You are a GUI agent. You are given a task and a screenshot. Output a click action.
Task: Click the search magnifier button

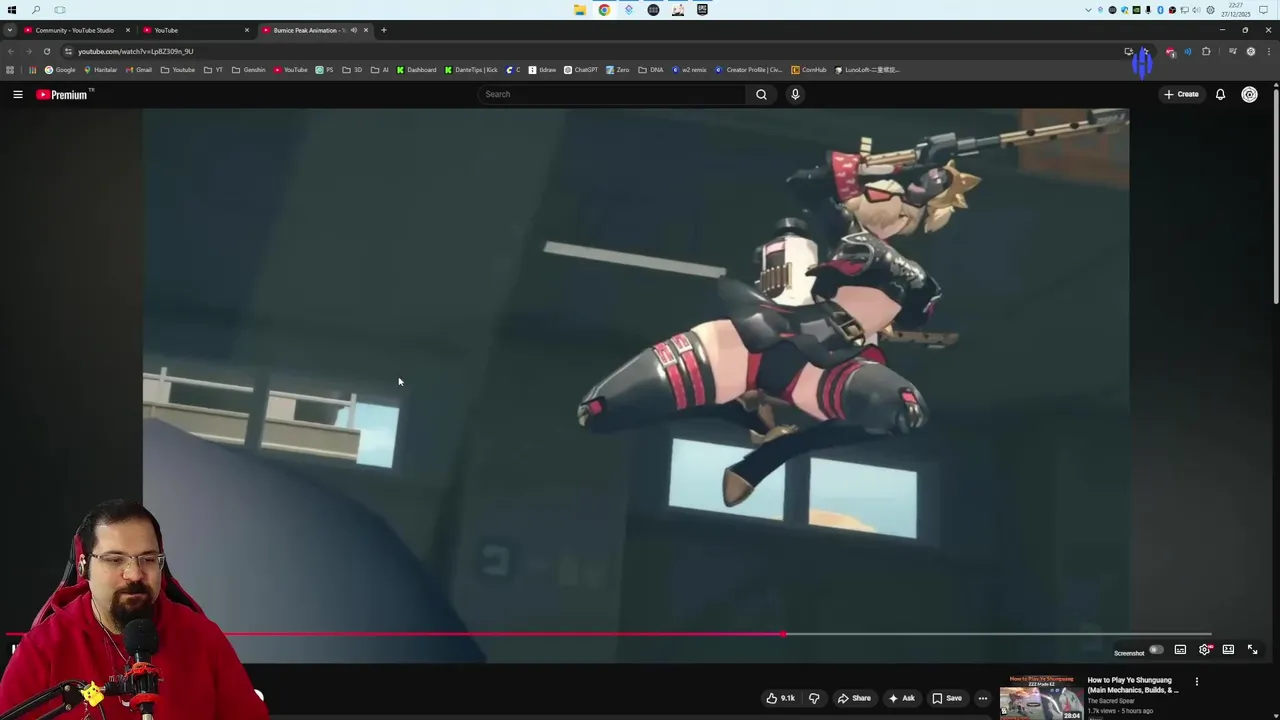click(x=761, y=94)
